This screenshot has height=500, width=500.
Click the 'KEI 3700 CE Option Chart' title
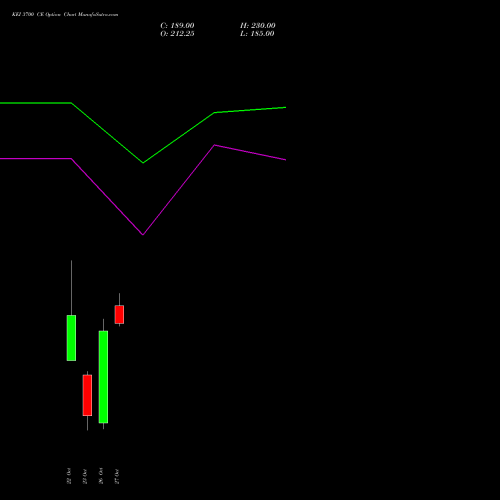(65, 15)
